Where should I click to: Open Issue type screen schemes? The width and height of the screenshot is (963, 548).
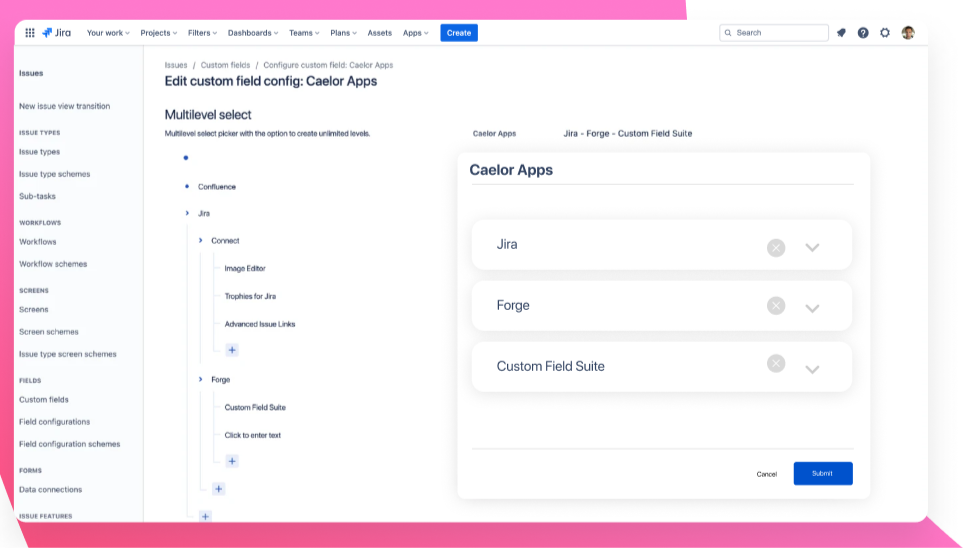click(x=68, y=354)
